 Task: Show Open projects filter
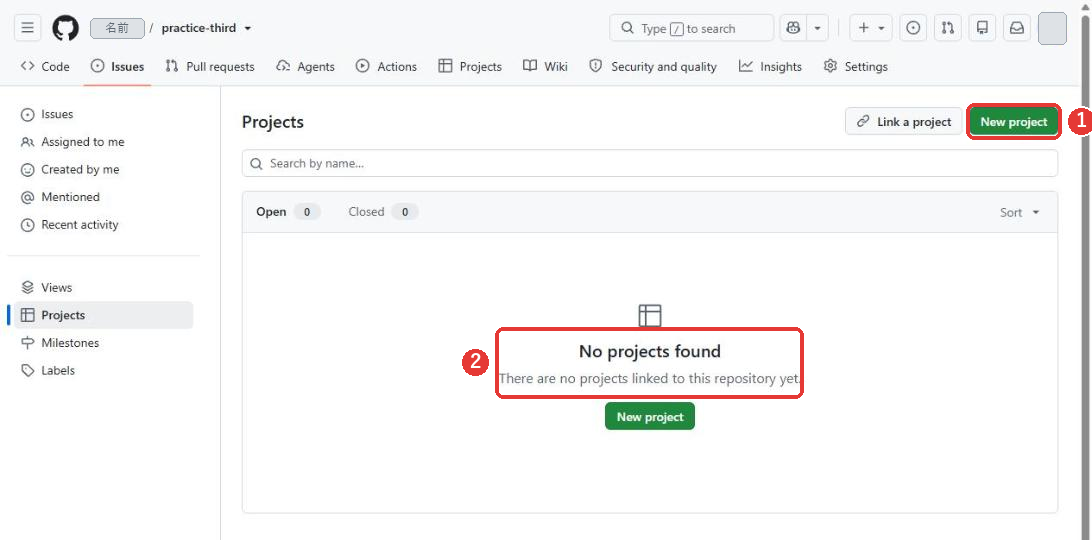pyautogui.click(x=288, y=212)
